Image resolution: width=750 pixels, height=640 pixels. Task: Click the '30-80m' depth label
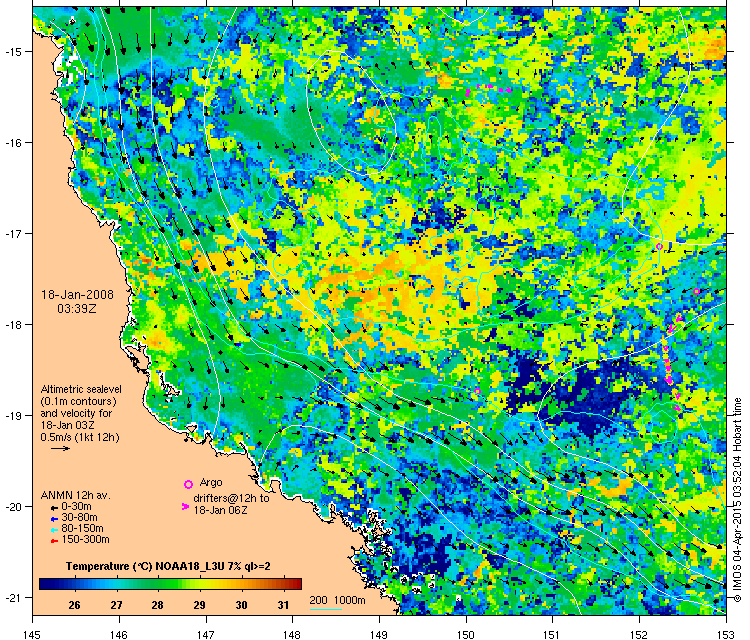click(x=79, y=518)
